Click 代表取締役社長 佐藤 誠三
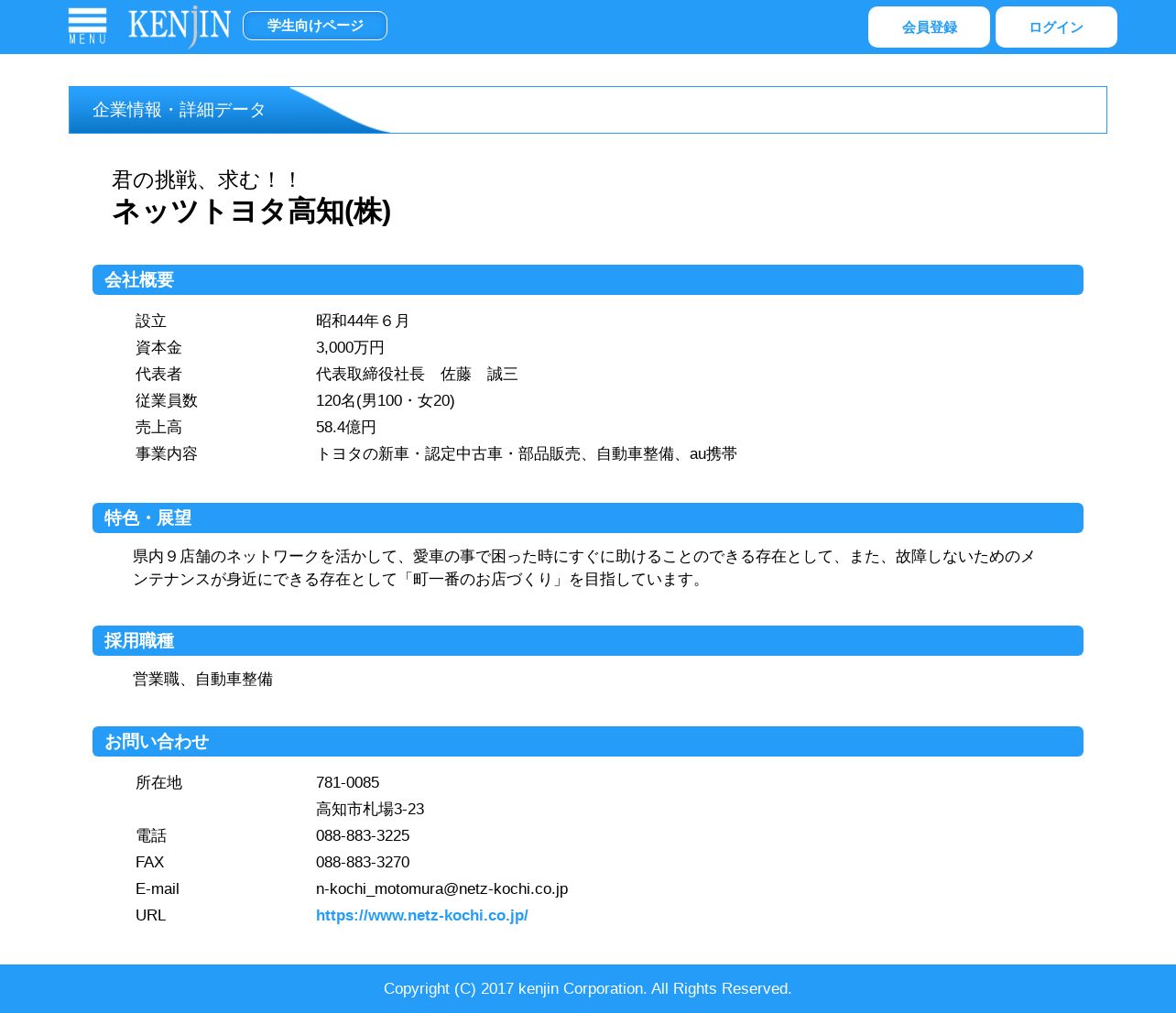This screenshot has height=1013, width=1176. (417, 374)
